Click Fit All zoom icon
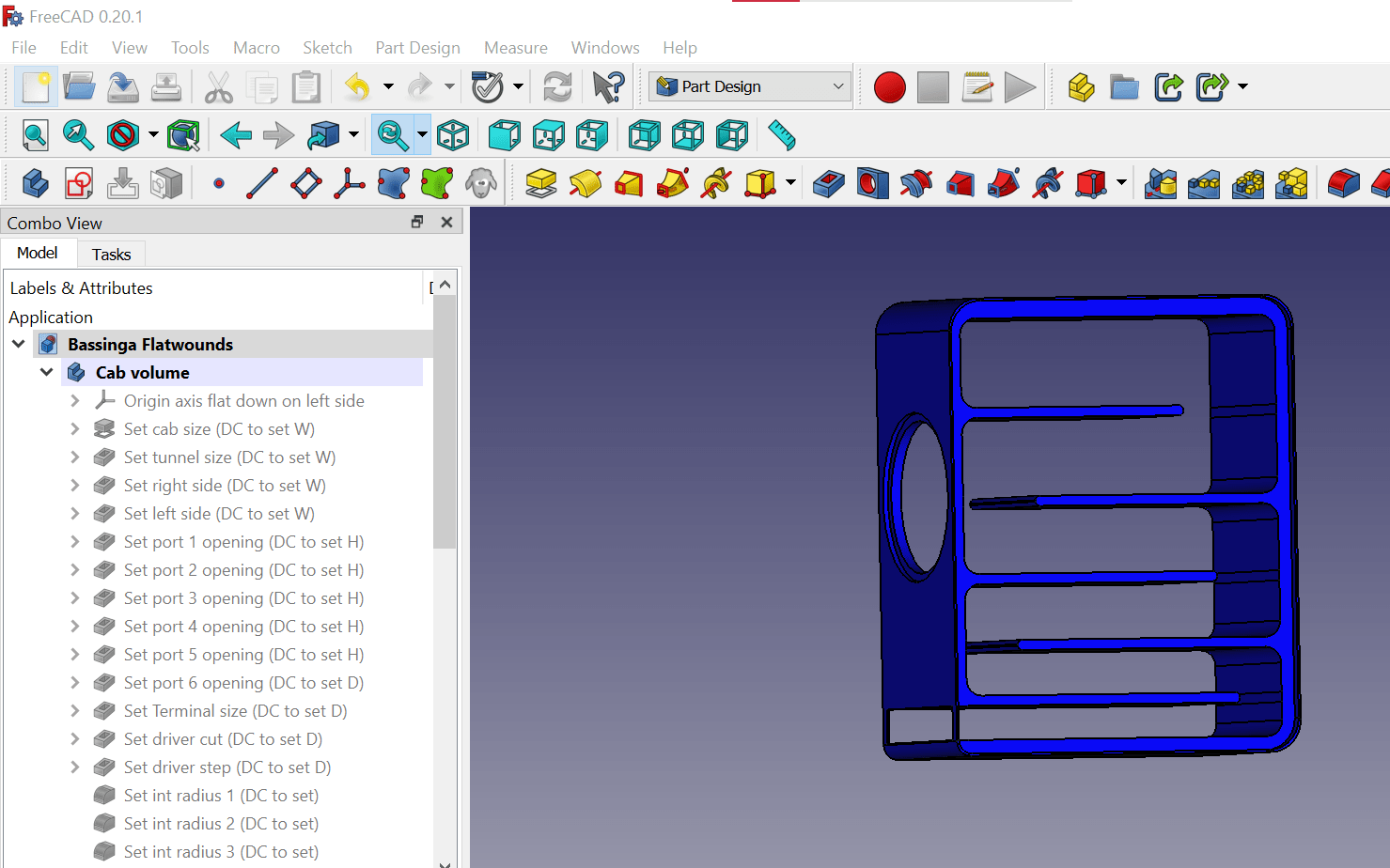 pos(35,135)
